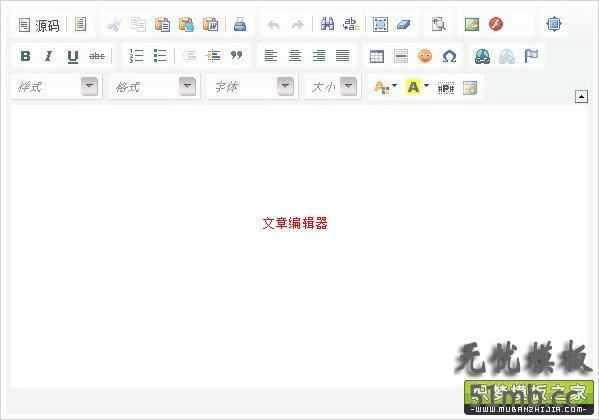The height and width of the screenshot is (420, 599).
Task: Print the document using the printer icon
Action: [x=240, y=24]
